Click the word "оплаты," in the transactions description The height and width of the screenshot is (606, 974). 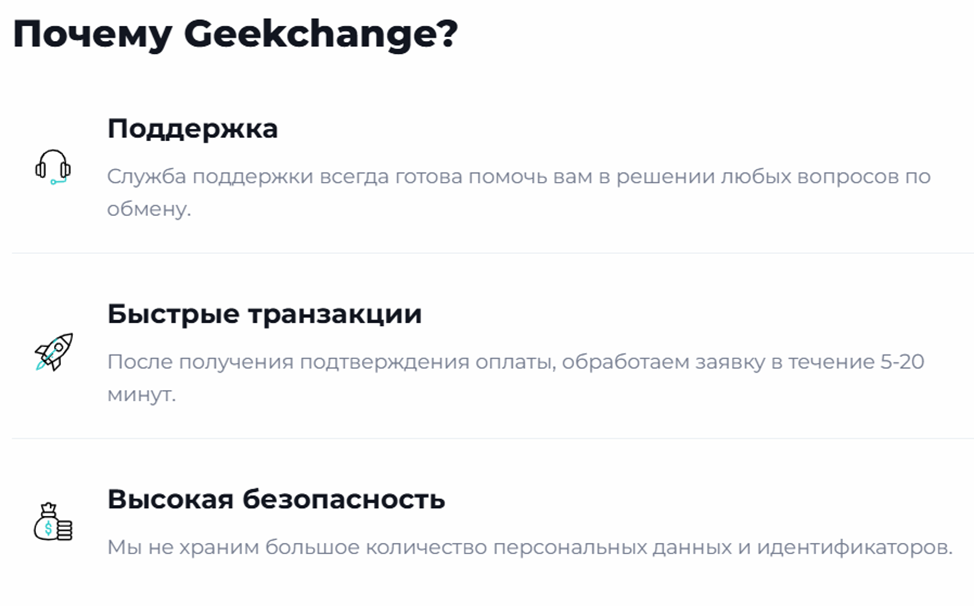click(518, 361)
